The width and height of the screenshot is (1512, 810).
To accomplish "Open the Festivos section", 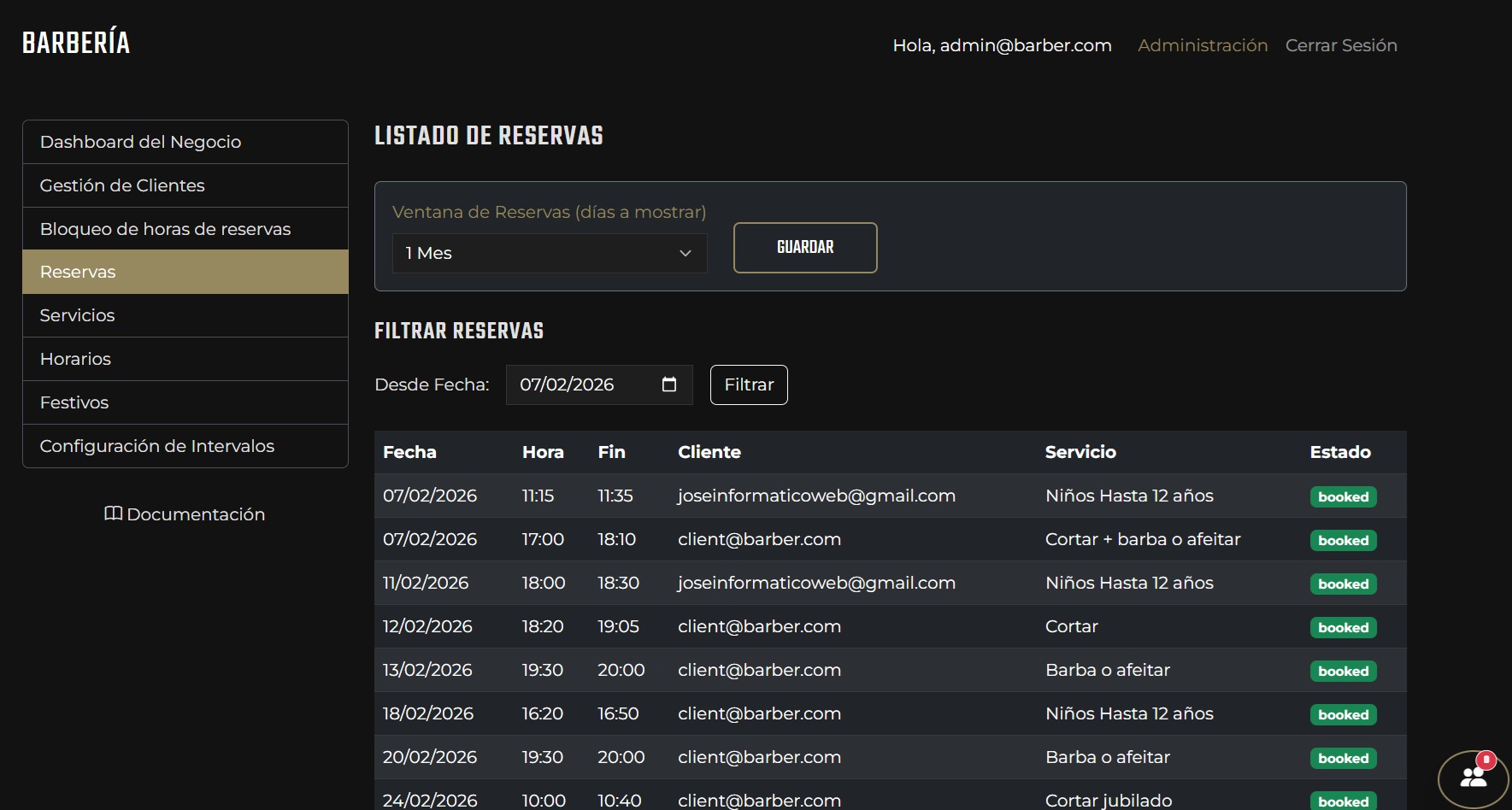I will coord(185,402).
